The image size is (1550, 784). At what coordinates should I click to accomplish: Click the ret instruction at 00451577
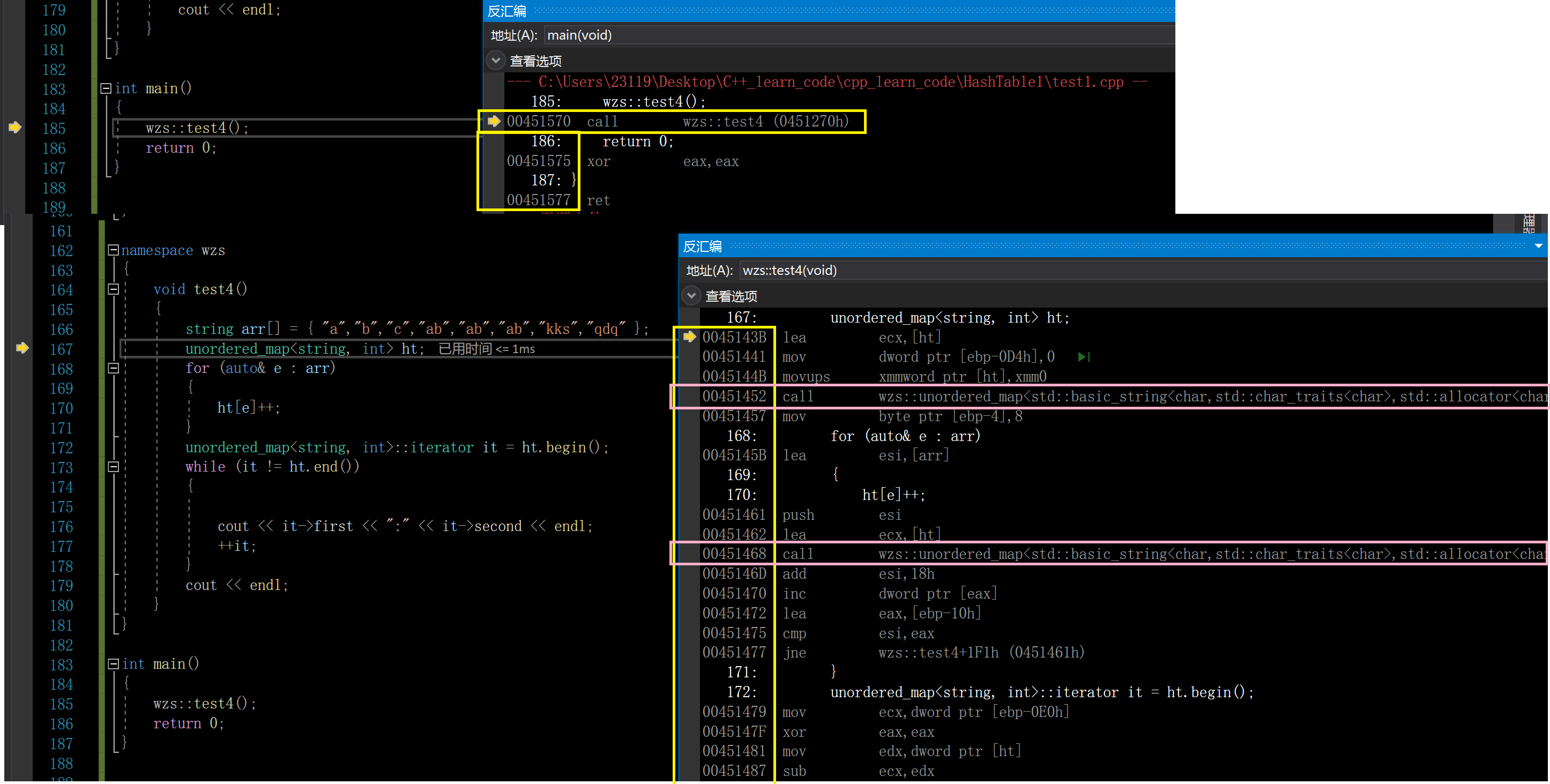pyautogui.click(x=558, y=200)
